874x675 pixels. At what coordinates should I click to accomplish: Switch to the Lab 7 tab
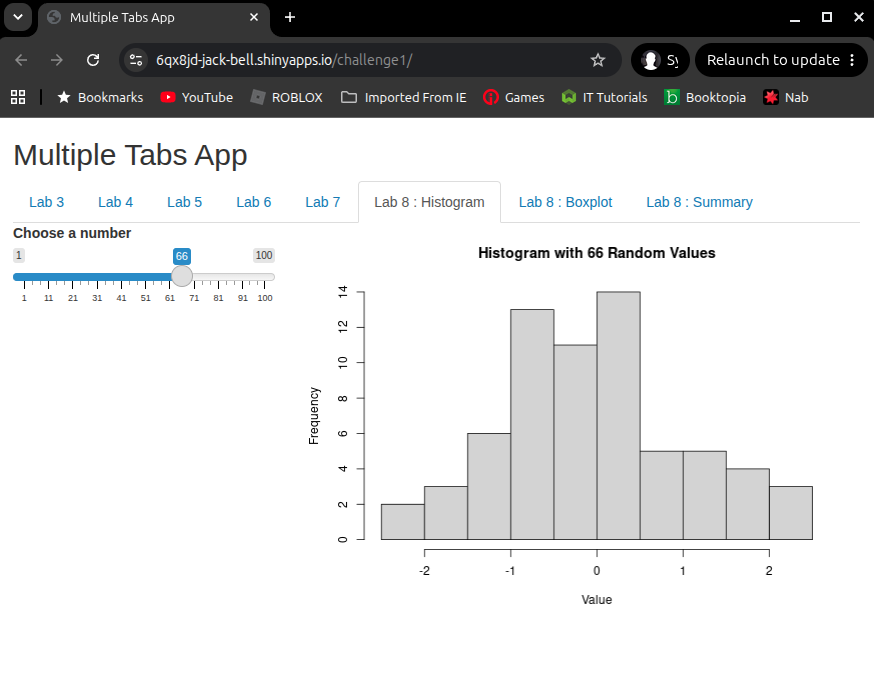point(323,202)
